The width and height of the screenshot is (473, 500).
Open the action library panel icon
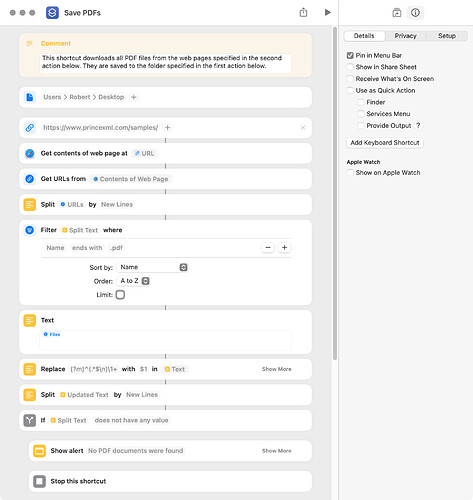(x=397, y=13)
